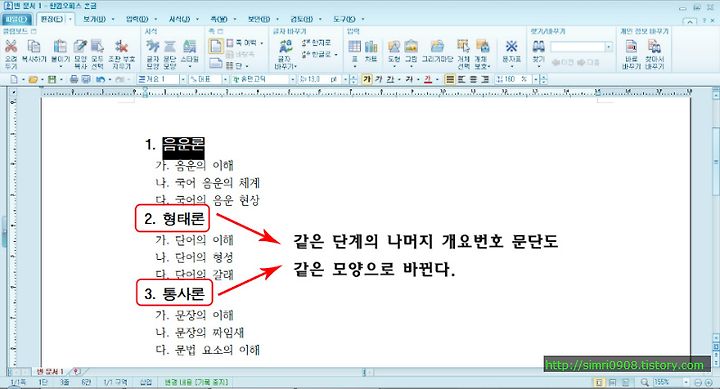Viewport: 720px width, 389px height.
Task: Open the line spacing 160 % dropdown
Action: (x=535, y=79)
